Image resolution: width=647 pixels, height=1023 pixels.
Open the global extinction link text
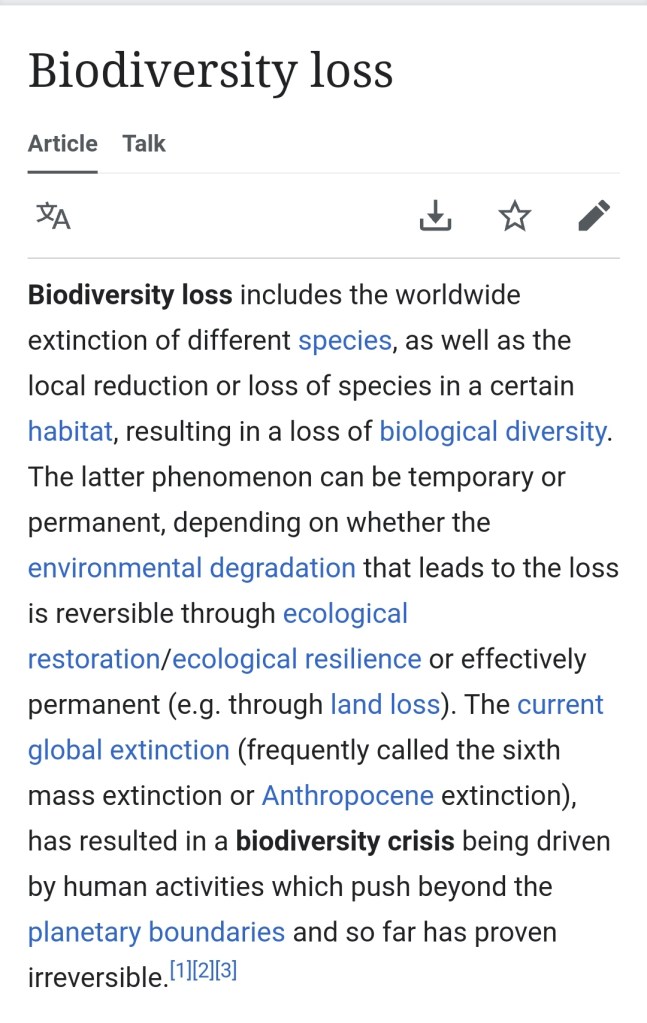128,750
